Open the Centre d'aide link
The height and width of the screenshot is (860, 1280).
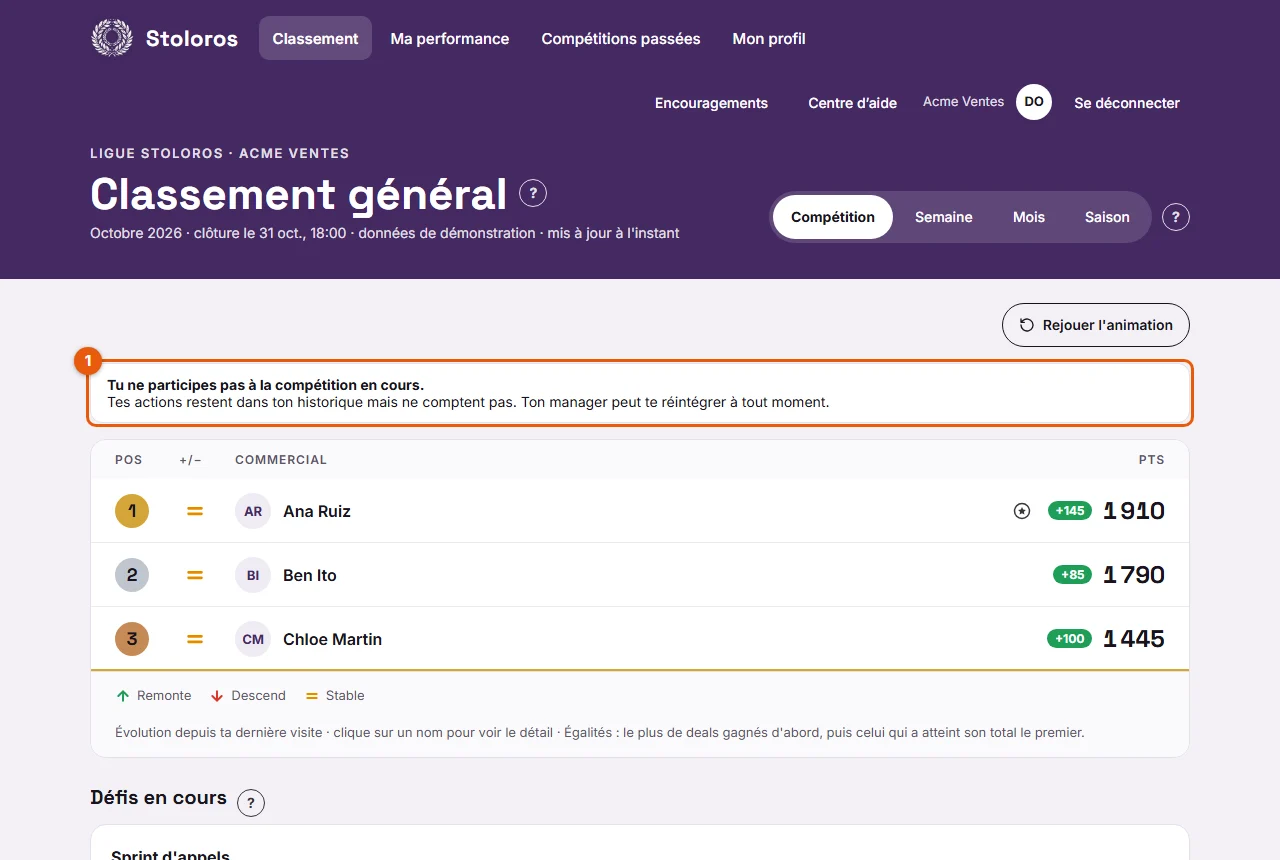coord(853,103)
